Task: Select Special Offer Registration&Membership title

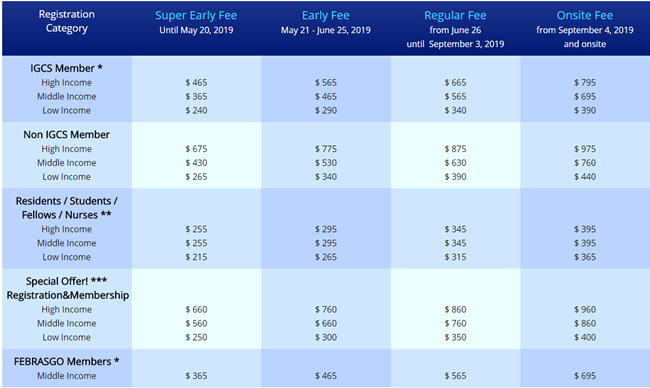Action: point(68,288)
